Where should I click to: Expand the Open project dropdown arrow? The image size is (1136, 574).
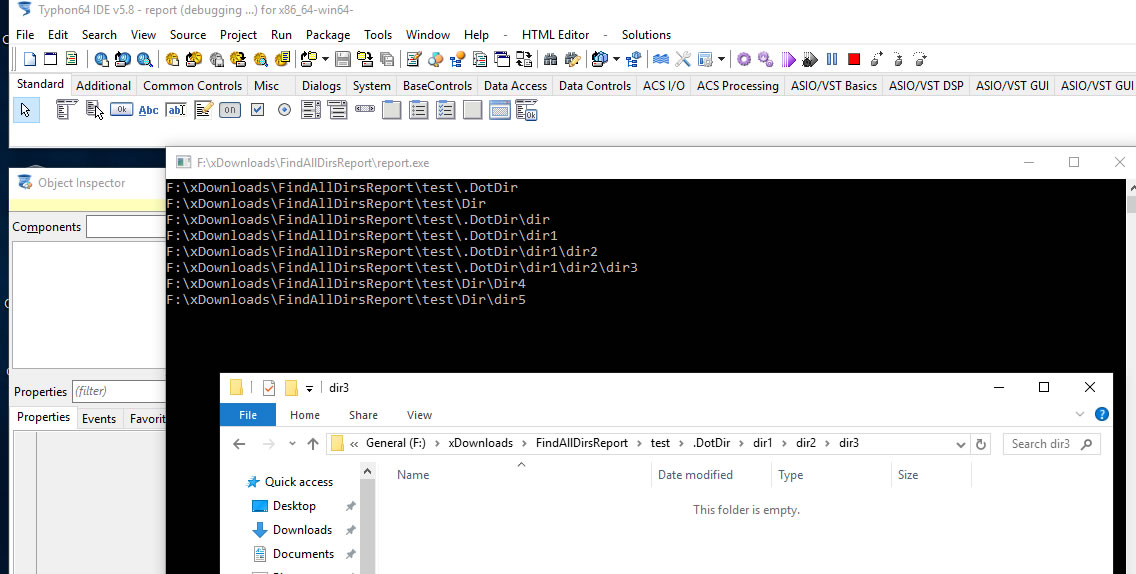click(x=325, y=59)
